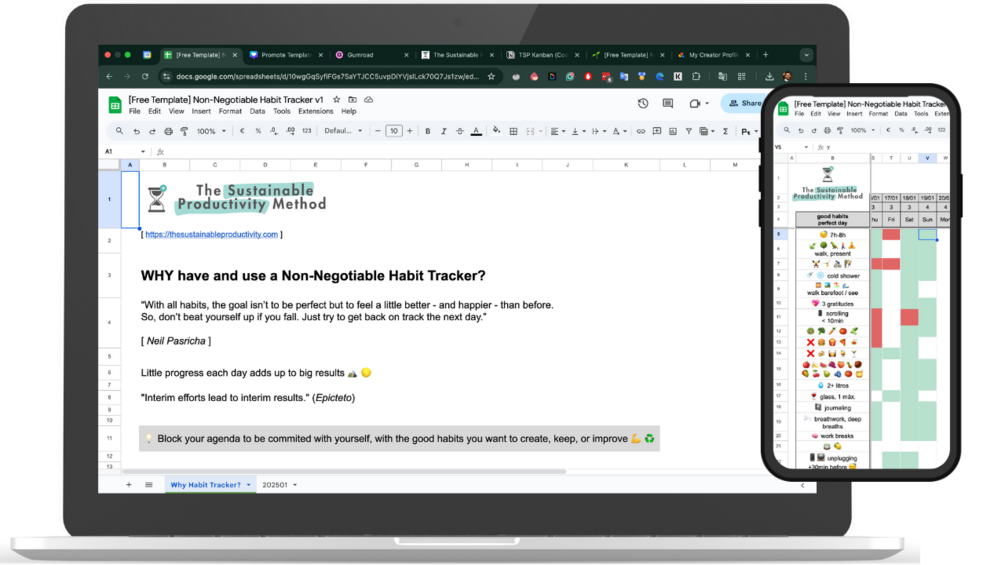The width and height of the screenshot is (1005, 565).
Task: Open the zoom 100% dropdown in laptop toolbar
Action: [211, 131]
